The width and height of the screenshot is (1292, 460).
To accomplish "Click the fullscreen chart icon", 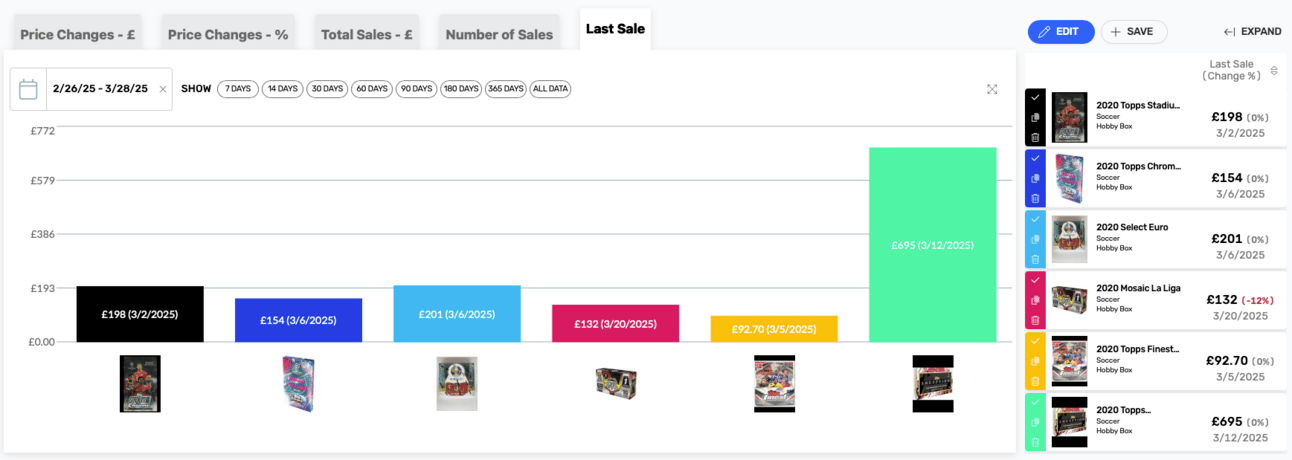I will pyautogui.click(x=992, y=89).
